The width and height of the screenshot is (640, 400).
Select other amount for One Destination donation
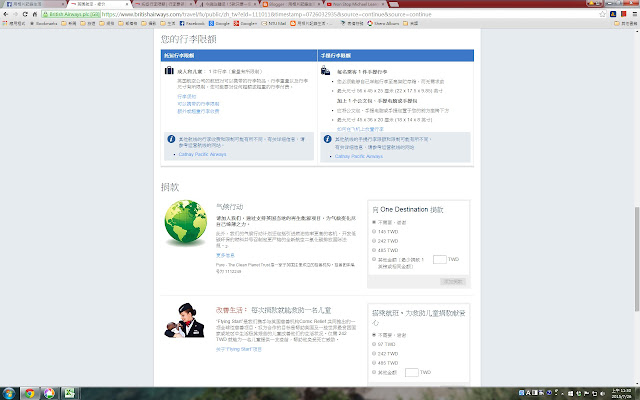point(374,259)
